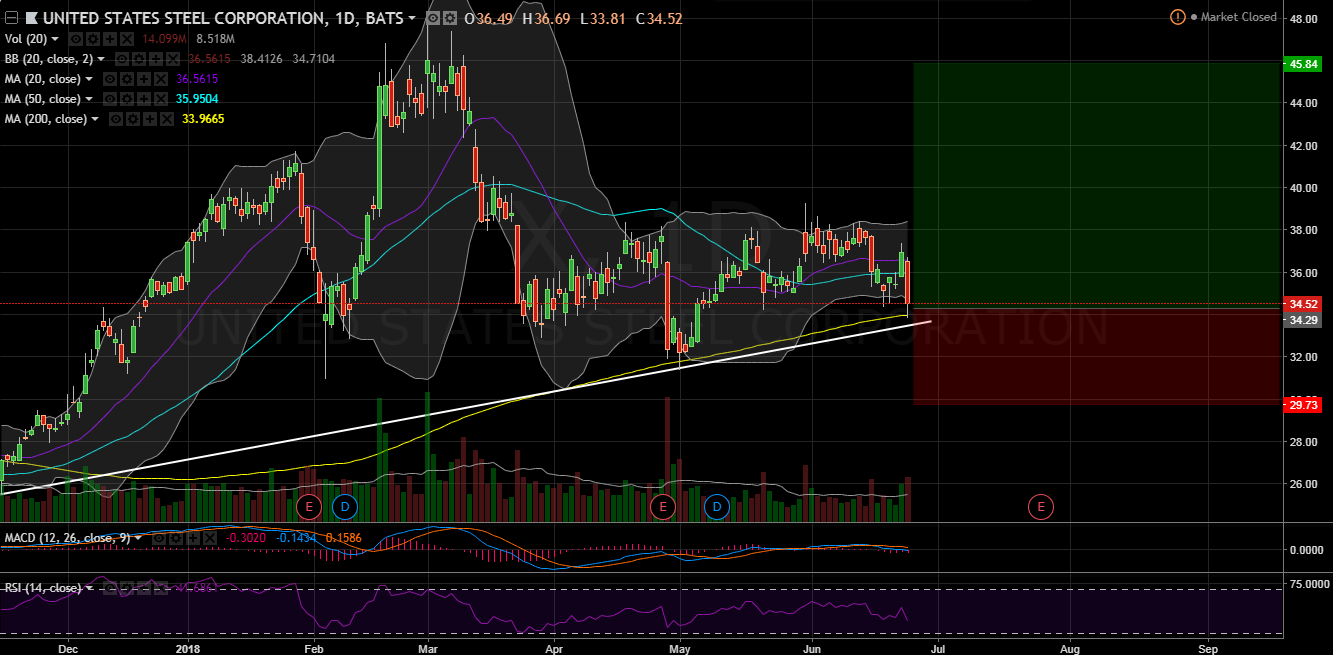Image resolution: width=1333 pixels, height=655 pixels.
Task: Click the Vol (20) indicator label
Action: tap(26, 39)
